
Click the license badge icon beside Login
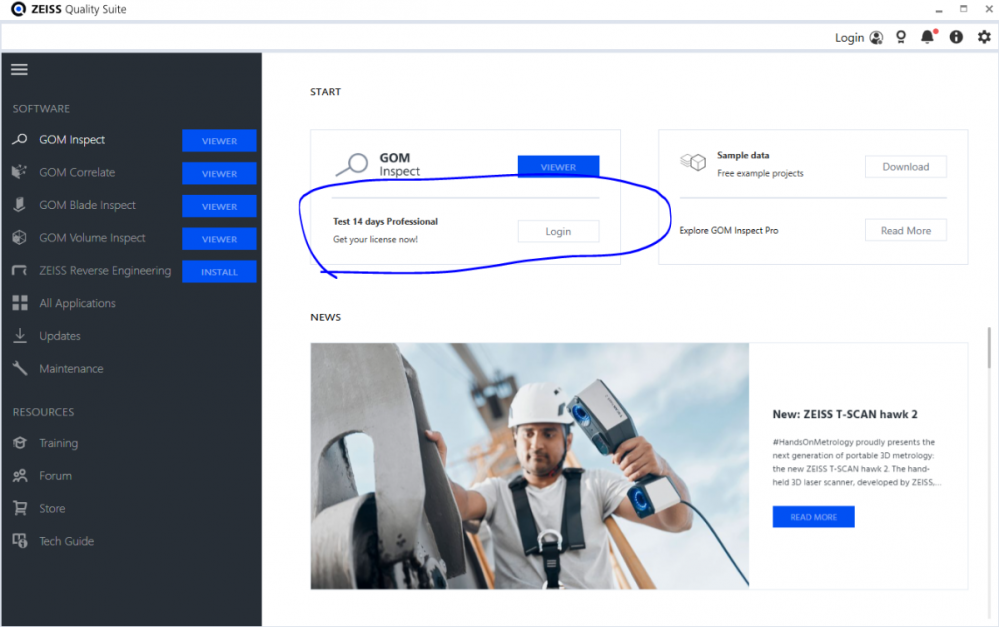[x=901, y=37]
